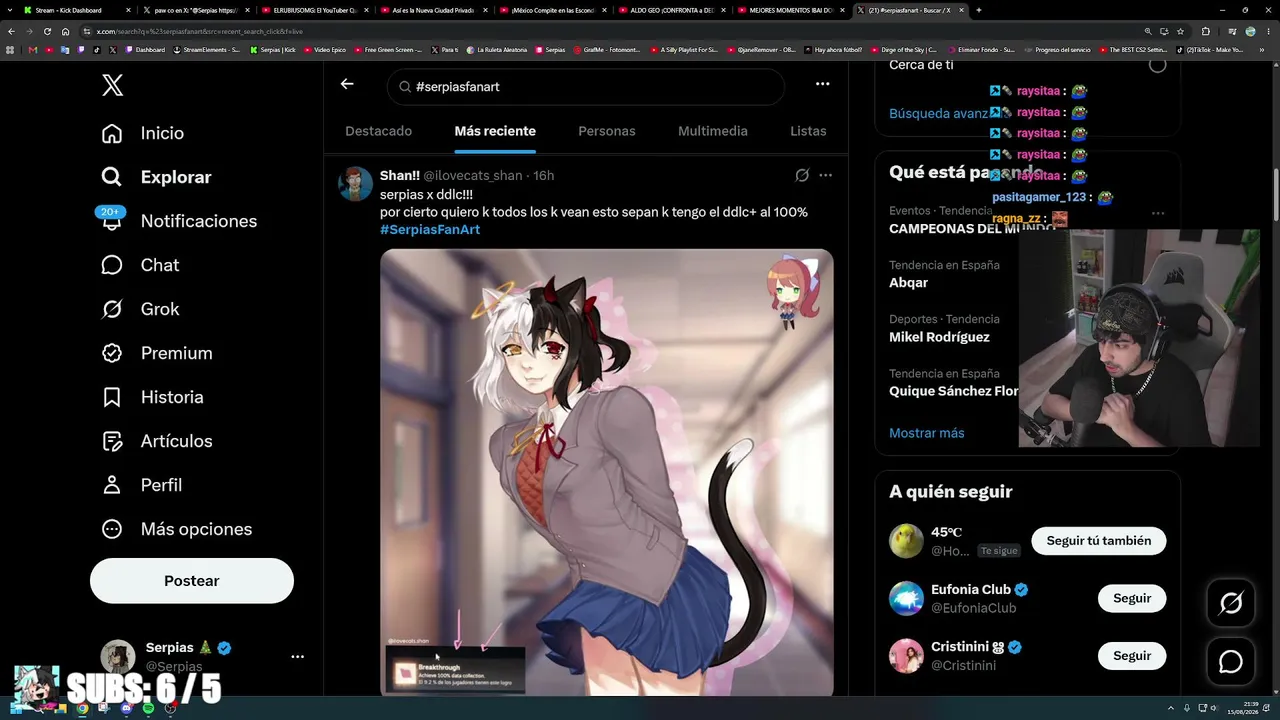Select the Más reciente tab
The image size is (1280, 720).
495,131
